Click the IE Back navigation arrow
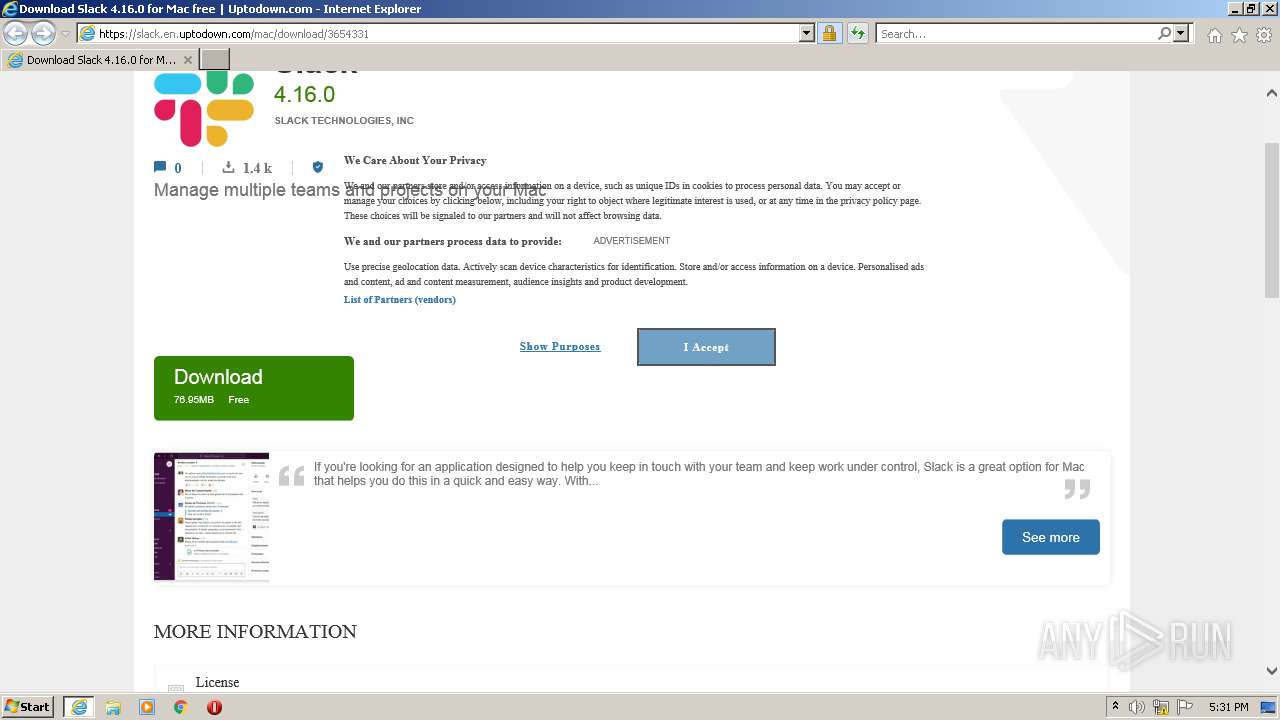This screenshot has width=1280, height=720. 15,34
